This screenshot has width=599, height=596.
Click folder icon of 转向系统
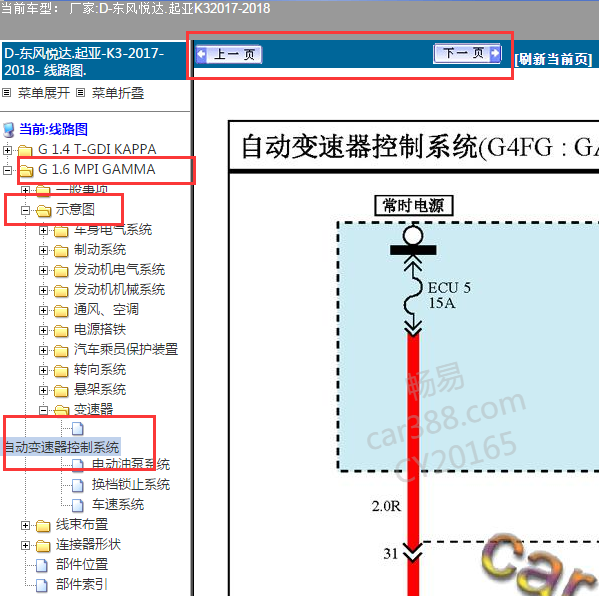tap(61, 371)
